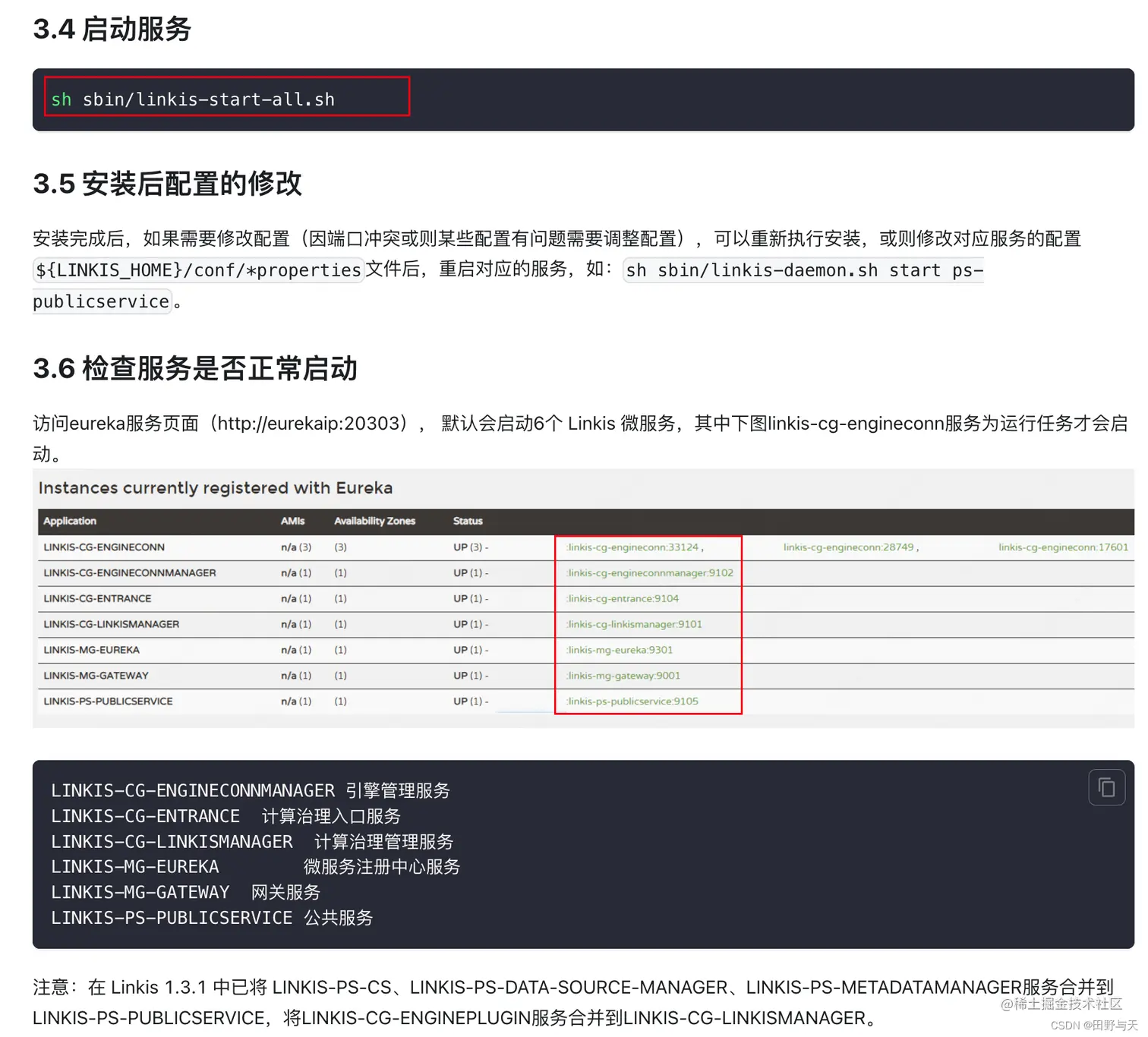This screenshot has height=1037, width=1148.
Task: Open the linkis-cg-engineconnmanager:9102 link
Action: coord(650,573)
